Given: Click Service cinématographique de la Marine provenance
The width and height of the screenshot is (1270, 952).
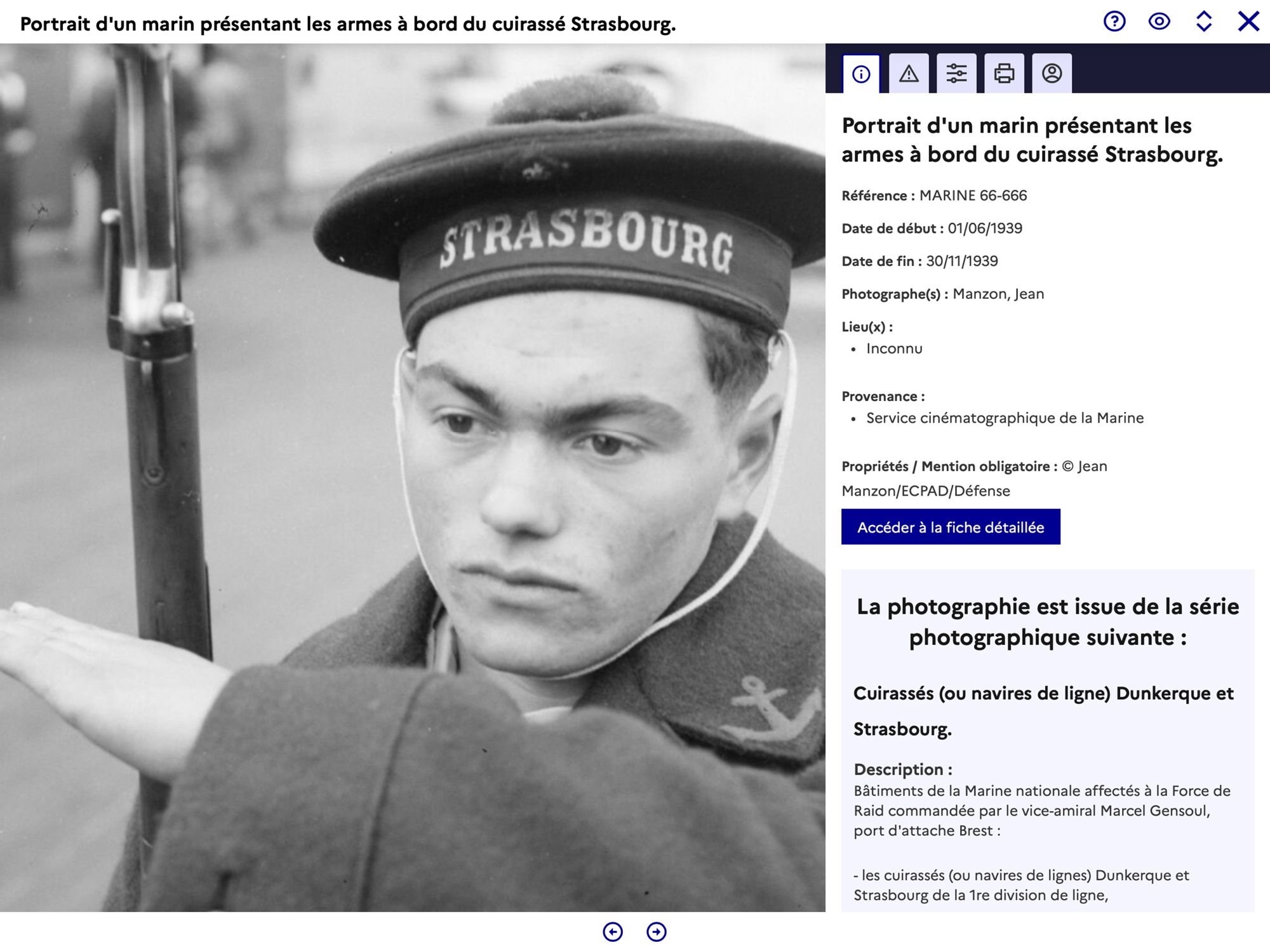Looking at the screenshot, I should coord(1005,418).
